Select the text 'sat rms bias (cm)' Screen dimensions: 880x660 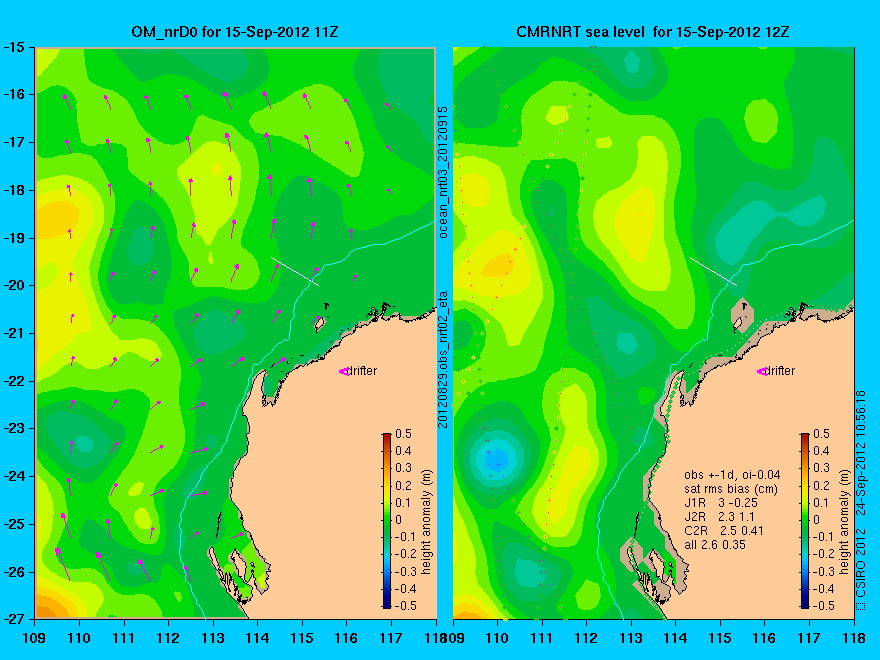click(x=731, y=489)
